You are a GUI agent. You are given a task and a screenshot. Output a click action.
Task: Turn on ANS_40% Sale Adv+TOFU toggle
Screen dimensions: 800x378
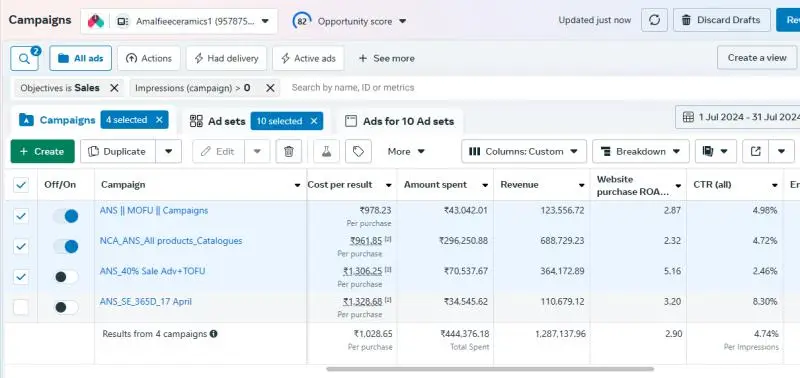point(66,277)
